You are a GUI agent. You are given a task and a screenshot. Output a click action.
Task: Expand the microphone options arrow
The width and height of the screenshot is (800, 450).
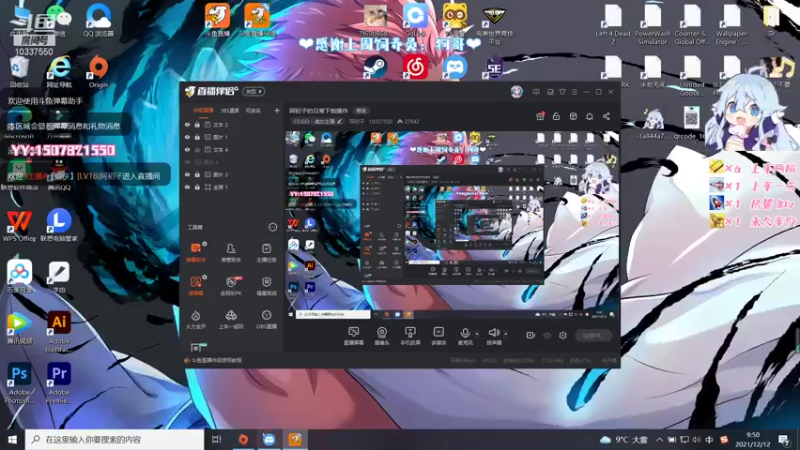[477, 334]
